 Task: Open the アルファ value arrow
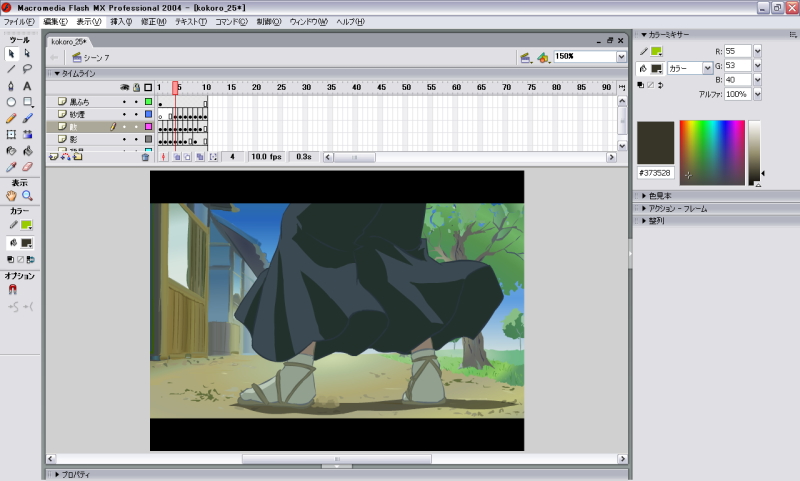(x=757, y=94)
